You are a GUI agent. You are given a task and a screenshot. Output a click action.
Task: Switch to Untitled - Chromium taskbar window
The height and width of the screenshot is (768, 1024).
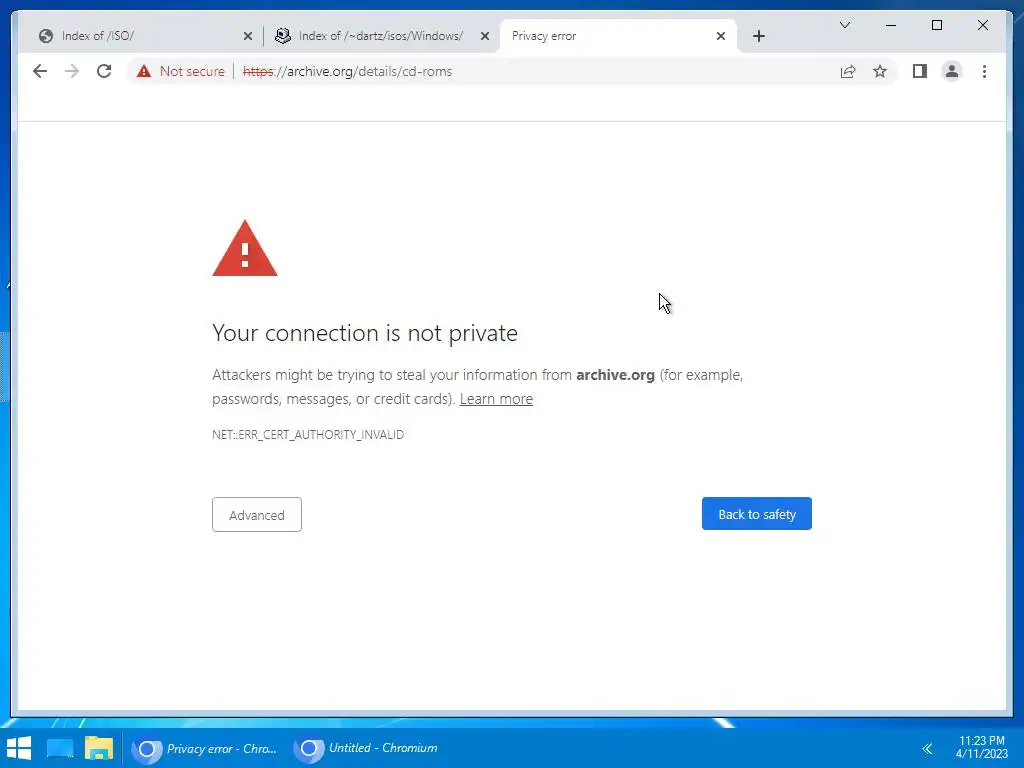pos(367,748)
